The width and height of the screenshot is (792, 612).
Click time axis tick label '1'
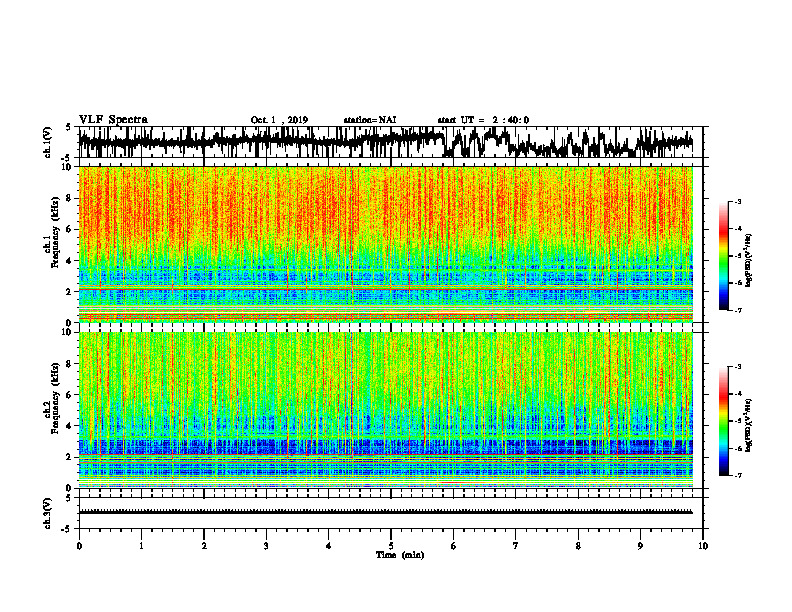tap(141, 546)
